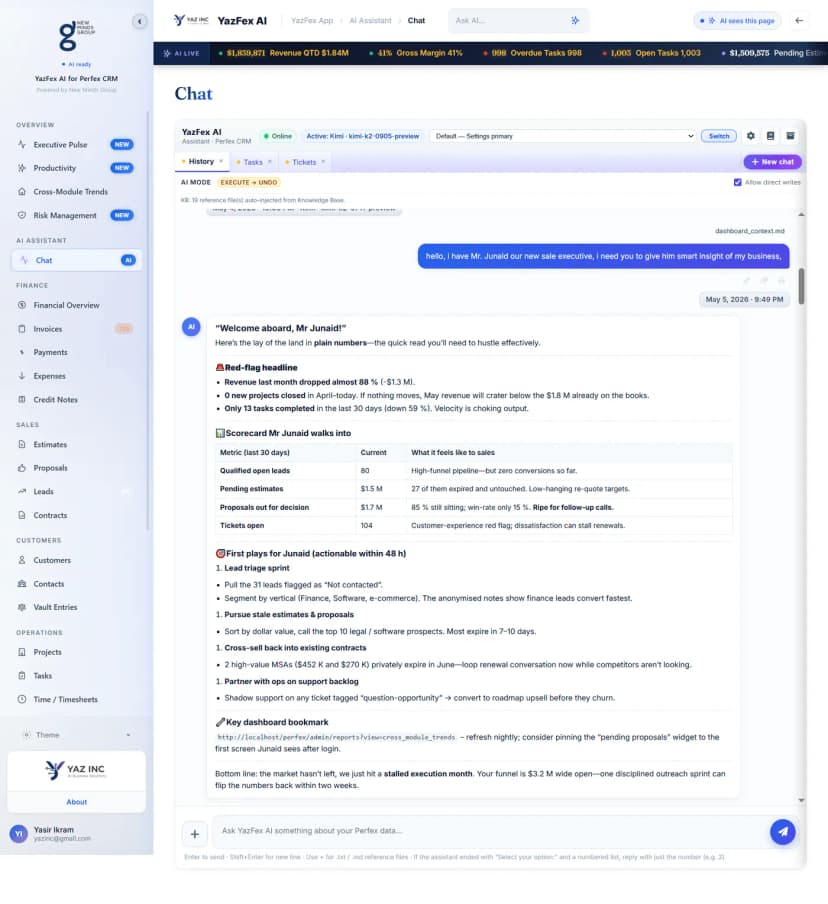This screenshot has height=904, width=828.
Task: Open the Default — Settings primary dropdown
Action: 563,137
